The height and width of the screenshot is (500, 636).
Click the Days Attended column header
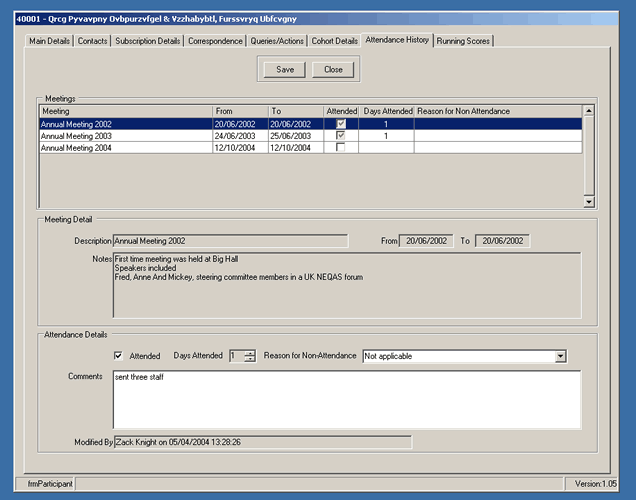[386, 111]
